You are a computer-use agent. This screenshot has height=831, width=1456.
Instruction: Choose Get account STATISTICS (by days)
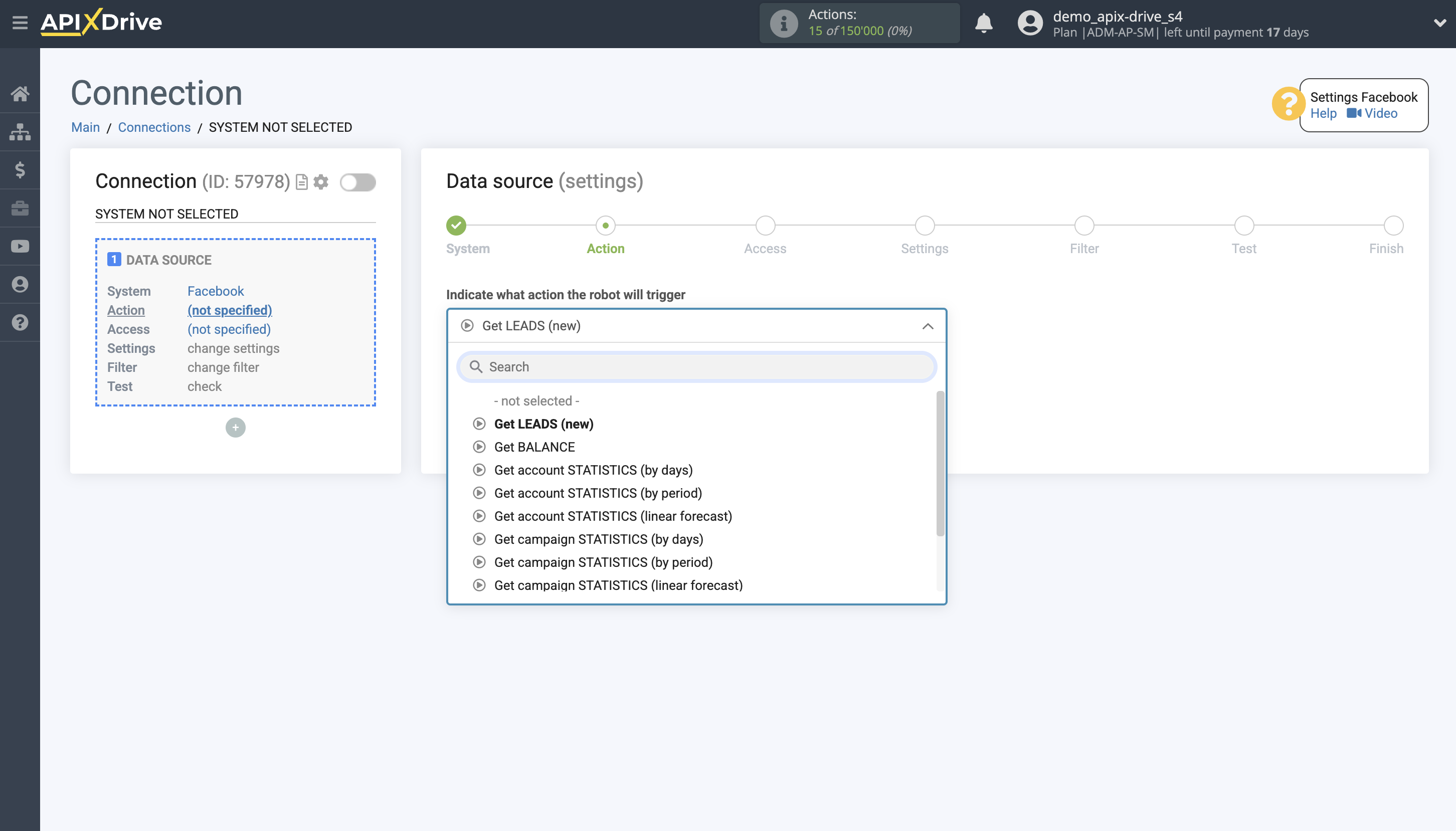click(x=593, y=470)
